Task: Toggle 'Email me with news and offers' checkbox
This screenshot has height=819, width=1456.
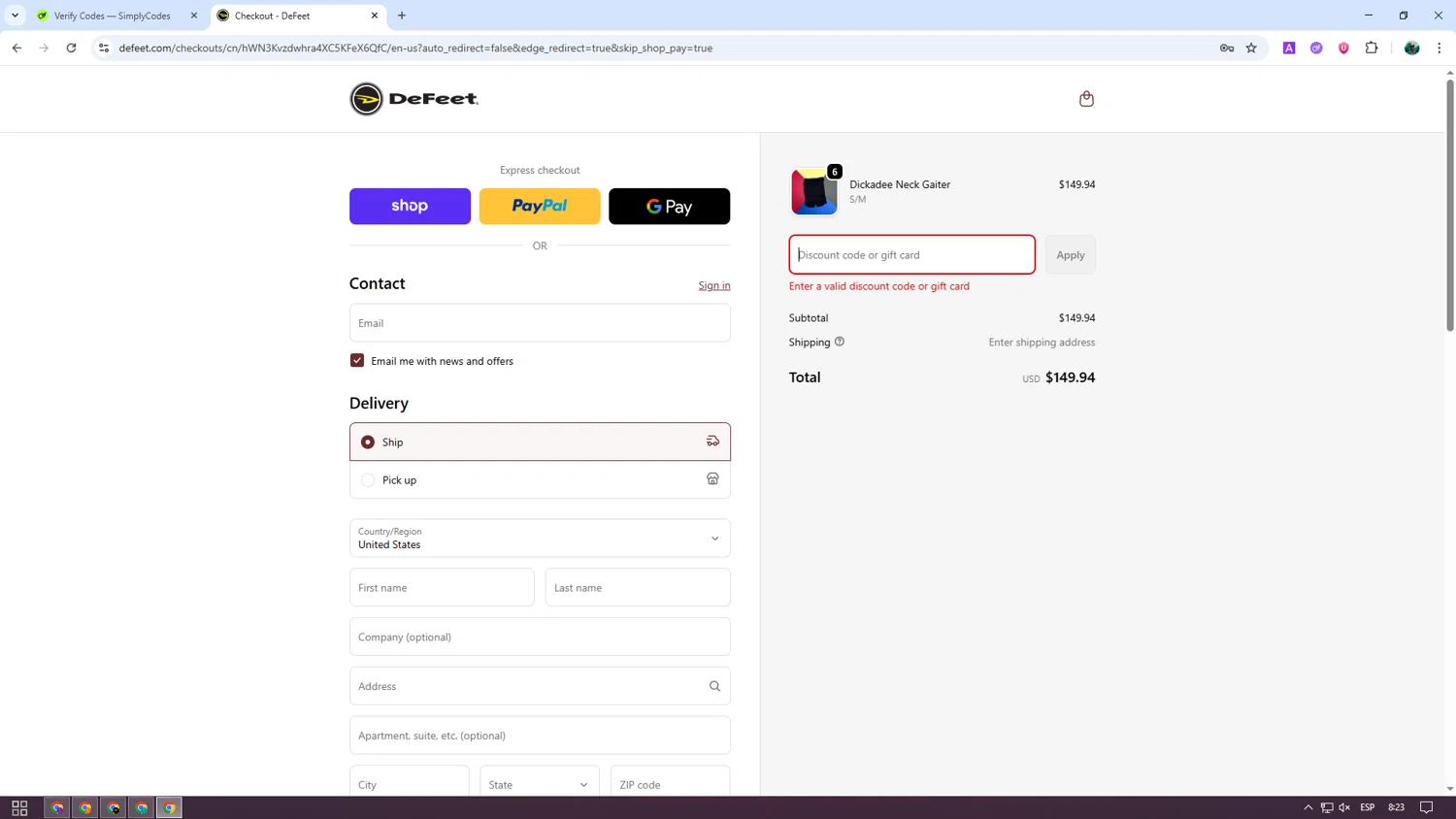Action: [x=357, y=360]
